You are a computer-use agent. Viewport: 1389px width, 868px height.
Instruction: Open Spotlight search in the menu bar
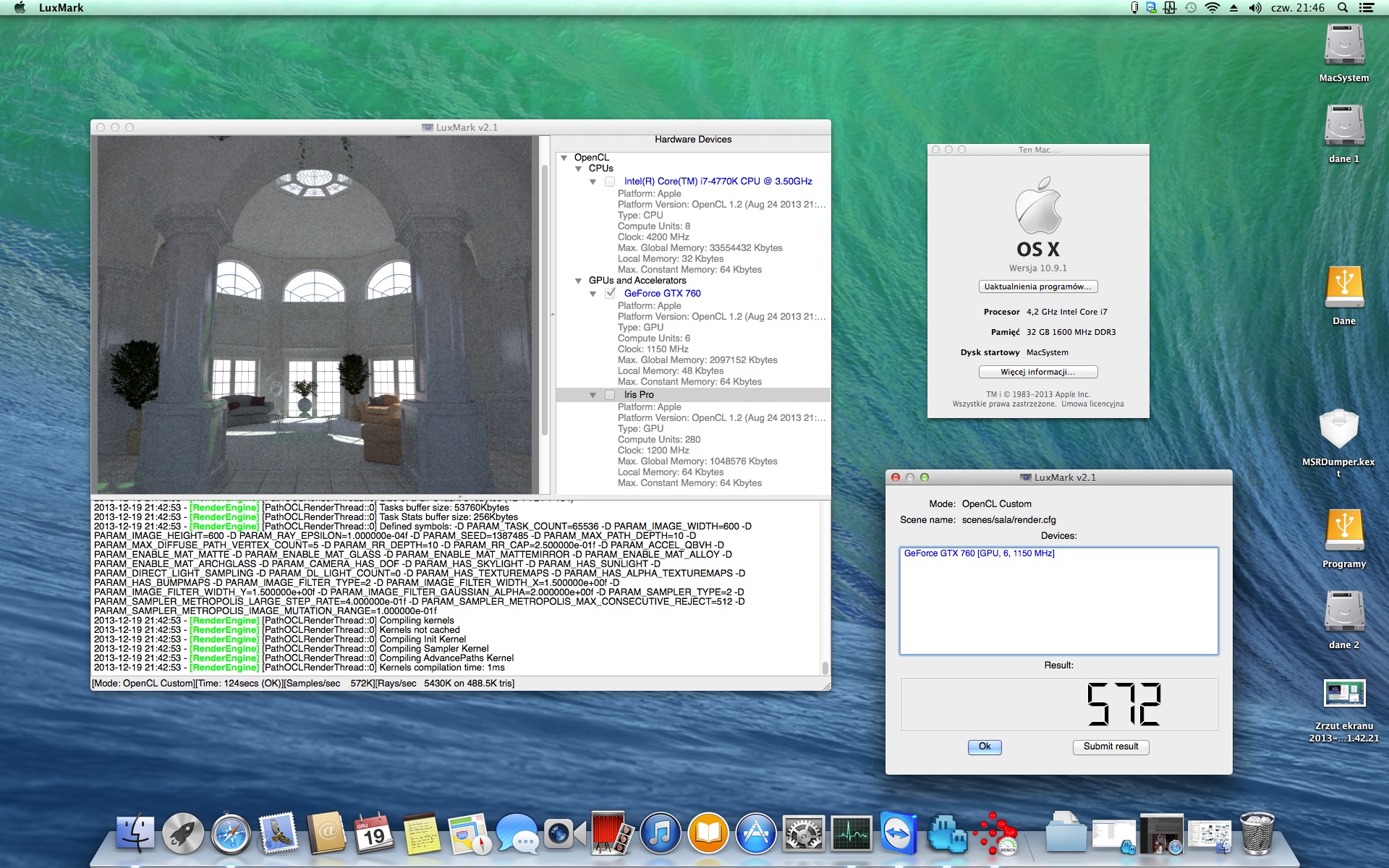(x=1343, y=8)
